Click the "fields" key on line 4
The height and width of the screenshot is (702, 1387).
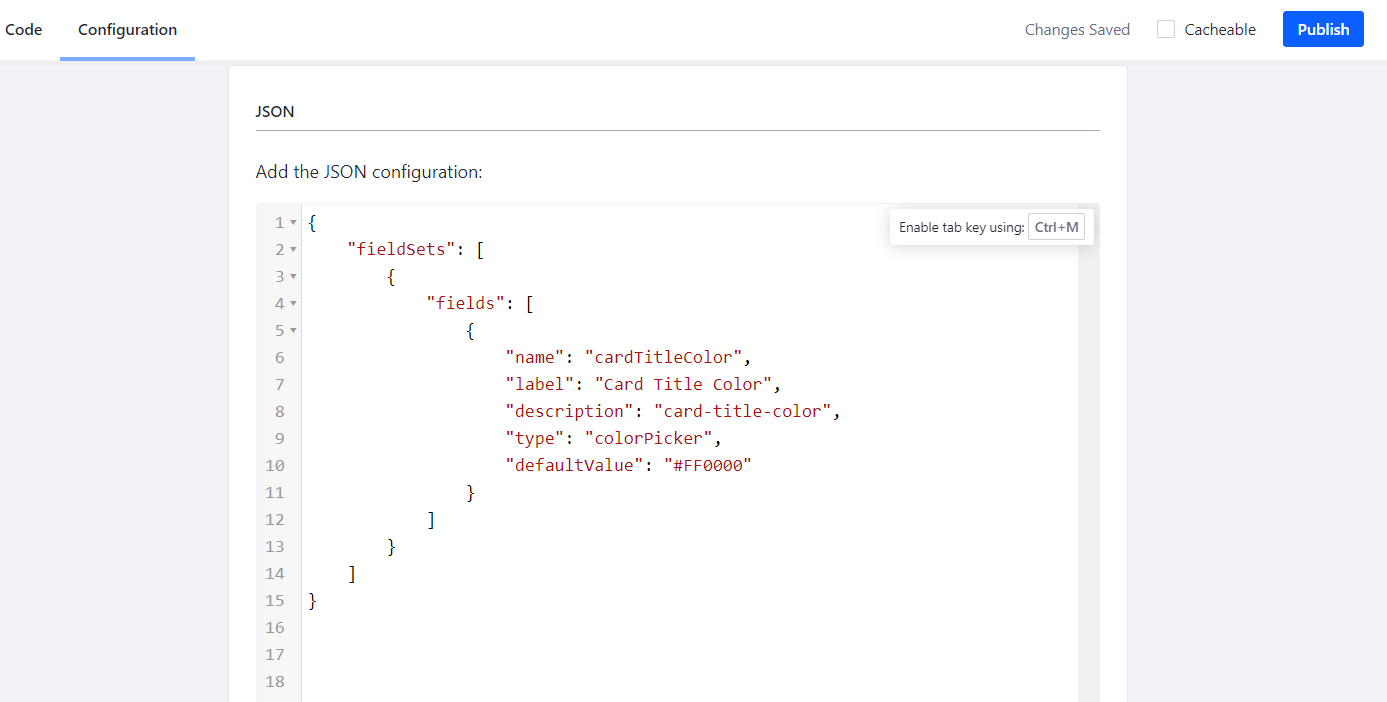tap(466, 304)
